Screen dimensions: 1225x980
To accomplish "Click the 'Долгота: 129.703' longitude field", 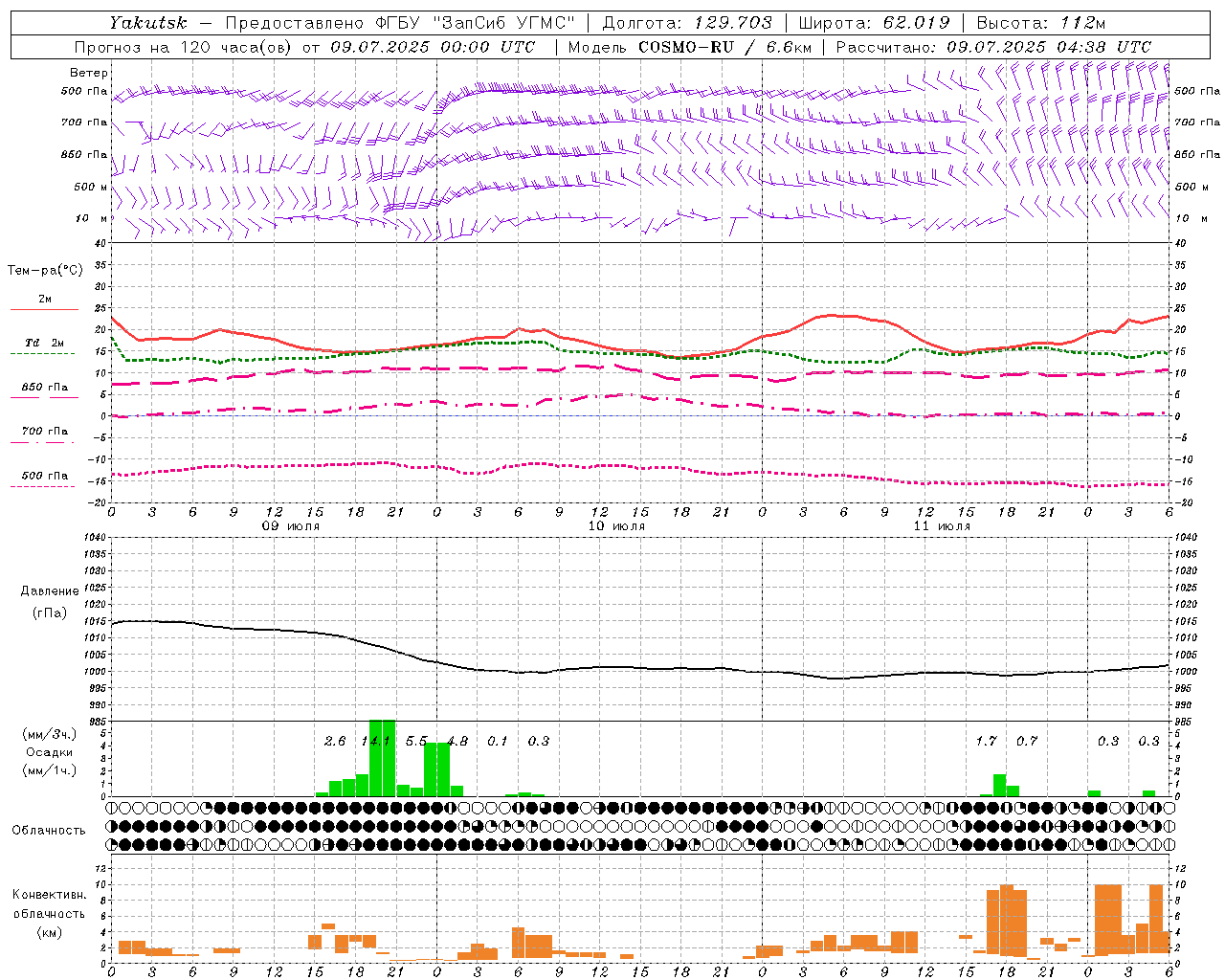I will [686, 23].
